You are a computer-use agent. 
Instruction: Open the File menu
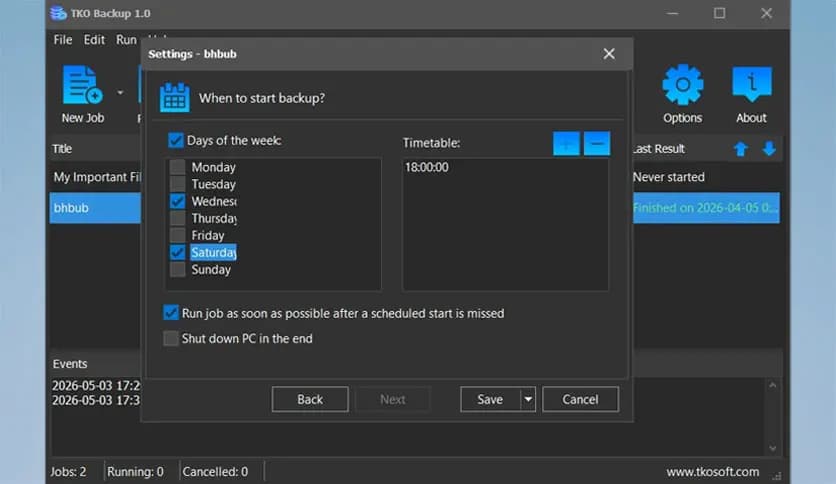62,40
